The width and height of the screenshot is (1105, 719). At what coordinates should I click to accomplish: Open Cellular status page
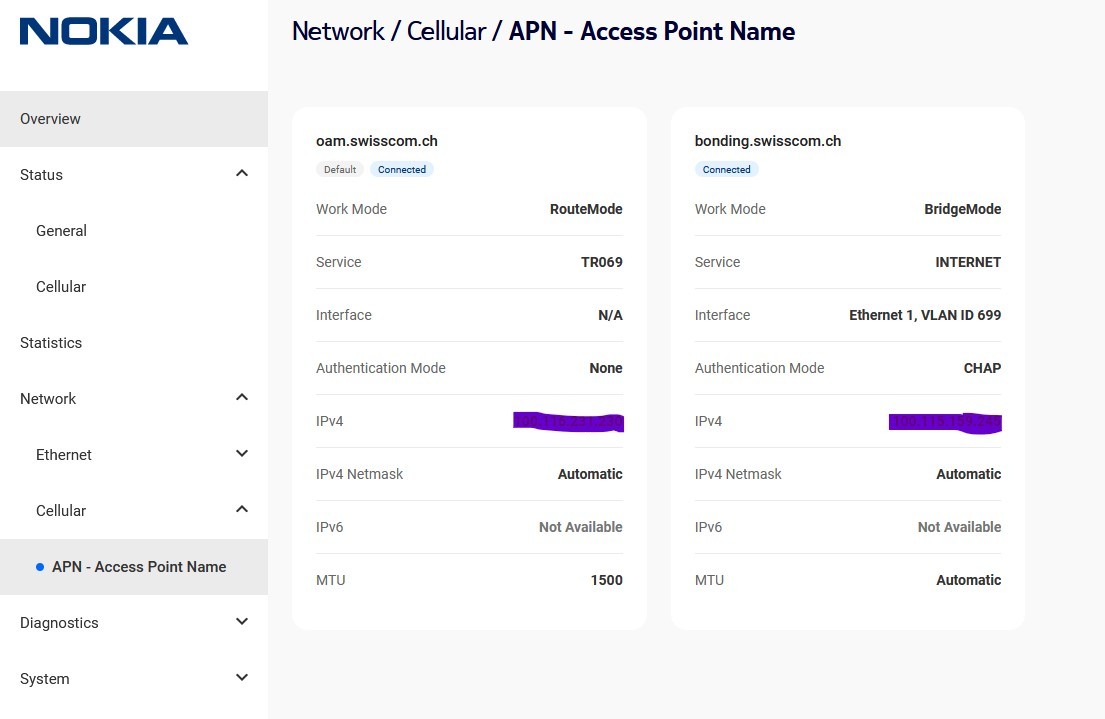pos(61,287)
